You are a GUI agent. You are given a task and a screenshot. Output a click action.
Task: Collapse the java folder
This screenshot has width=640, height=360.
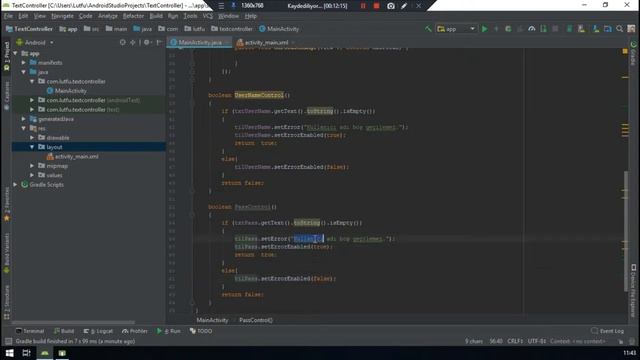24,72
